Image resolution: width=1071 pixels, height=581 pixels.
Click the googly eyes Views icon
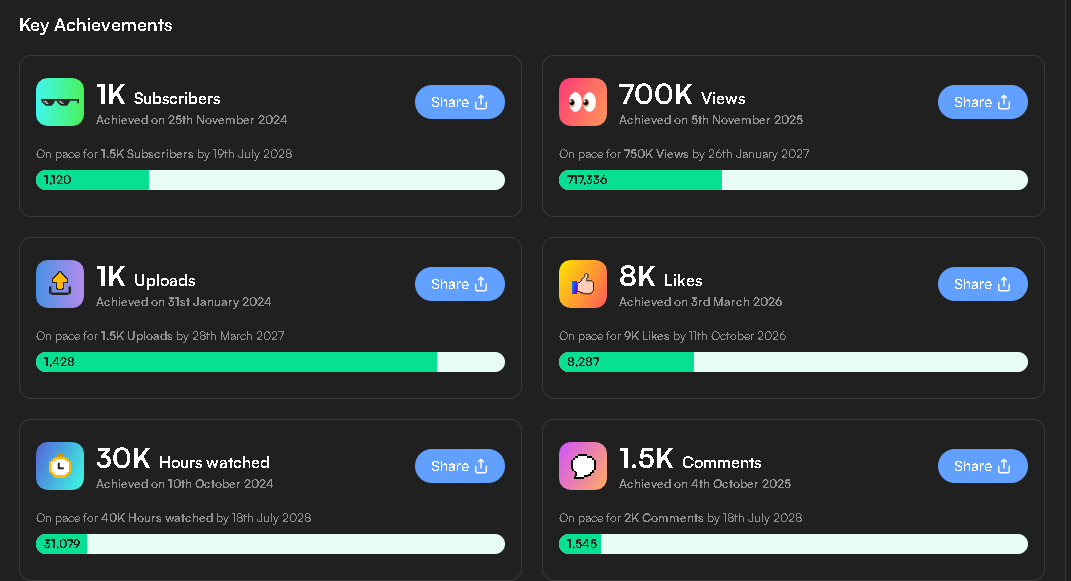(583, 102)
